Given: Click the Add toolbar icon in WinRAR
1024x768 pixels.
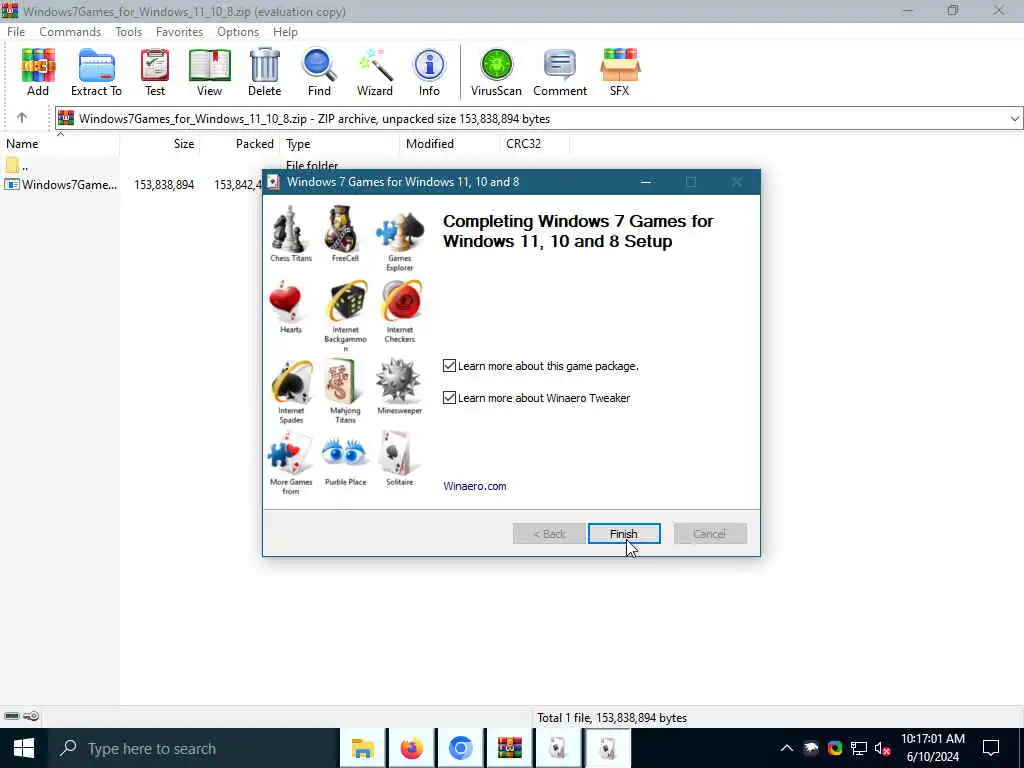Looking at the screenshot, I should pos(38,72).
